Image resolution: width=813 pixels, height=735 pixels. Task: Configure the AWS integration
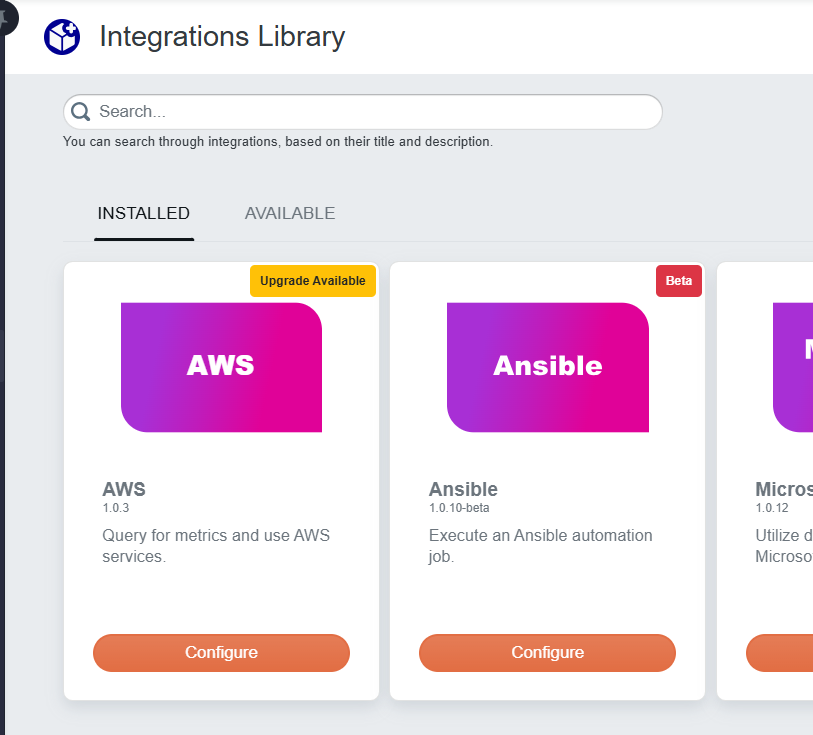pyautogui.click(x=221, y=653)
